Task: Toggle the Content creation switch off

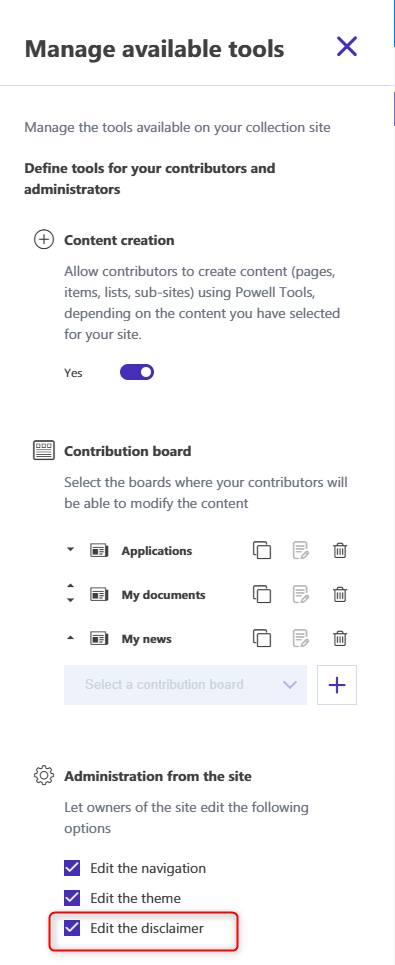Action: [137, 372]
